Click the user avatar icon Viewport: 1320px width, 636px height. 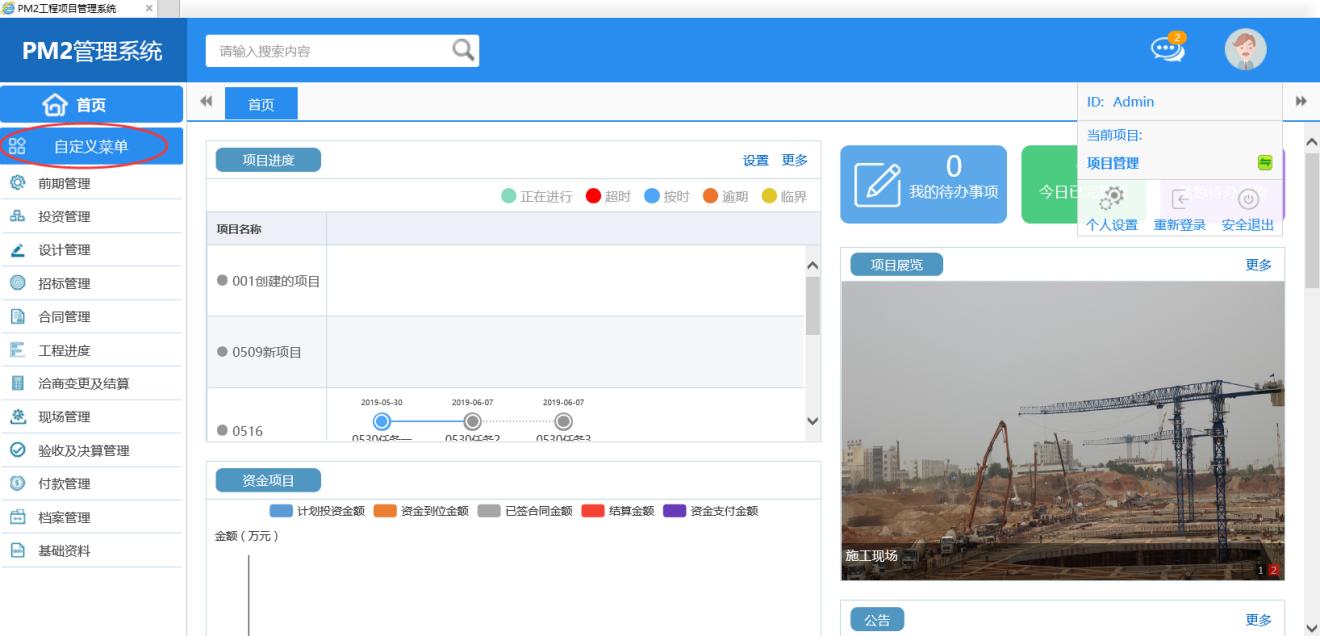tap(1245, 50)
